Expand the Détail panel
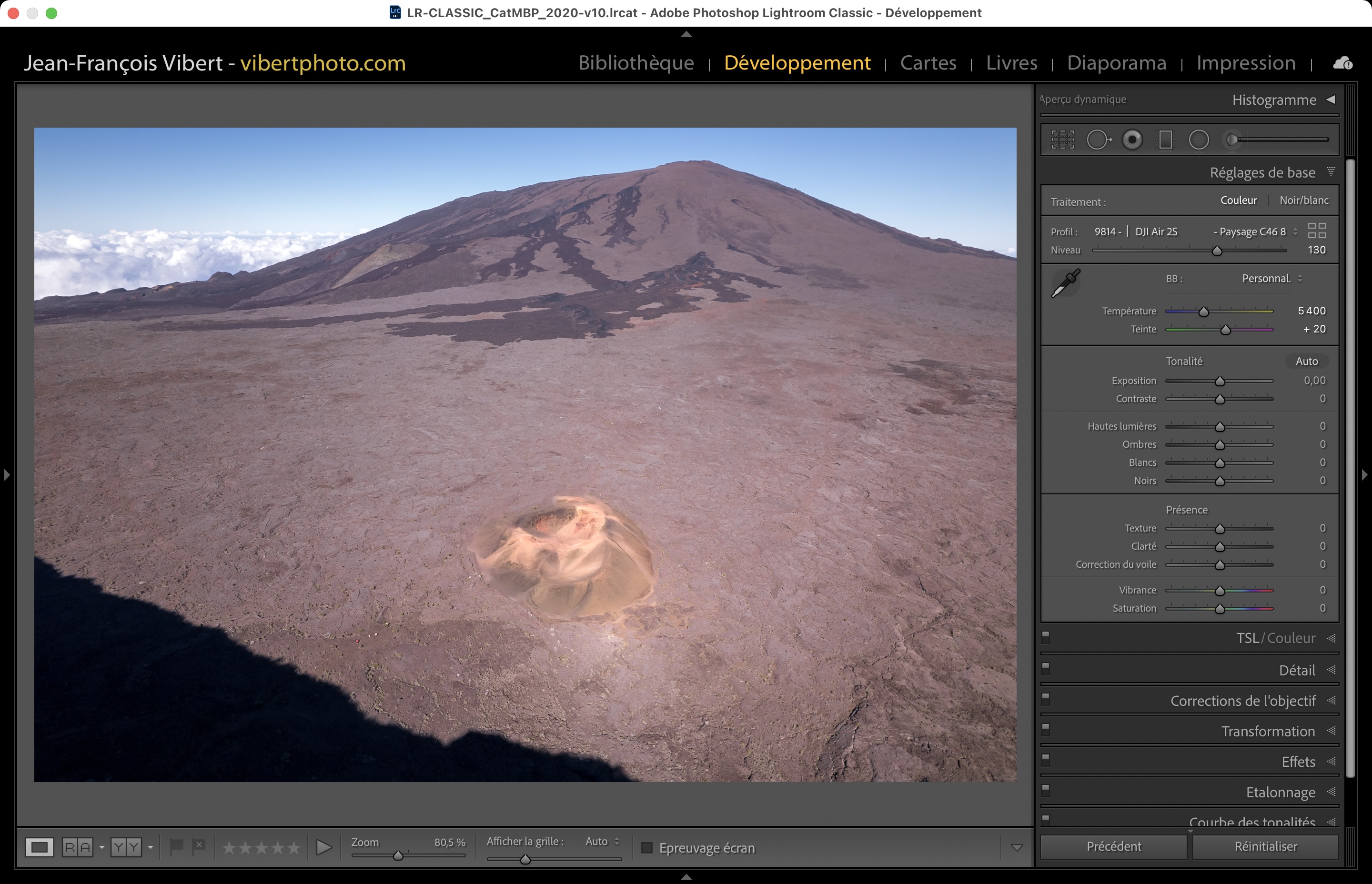Image resolution: width=1372 pixels, height=884 pixels. point(1296,670)
